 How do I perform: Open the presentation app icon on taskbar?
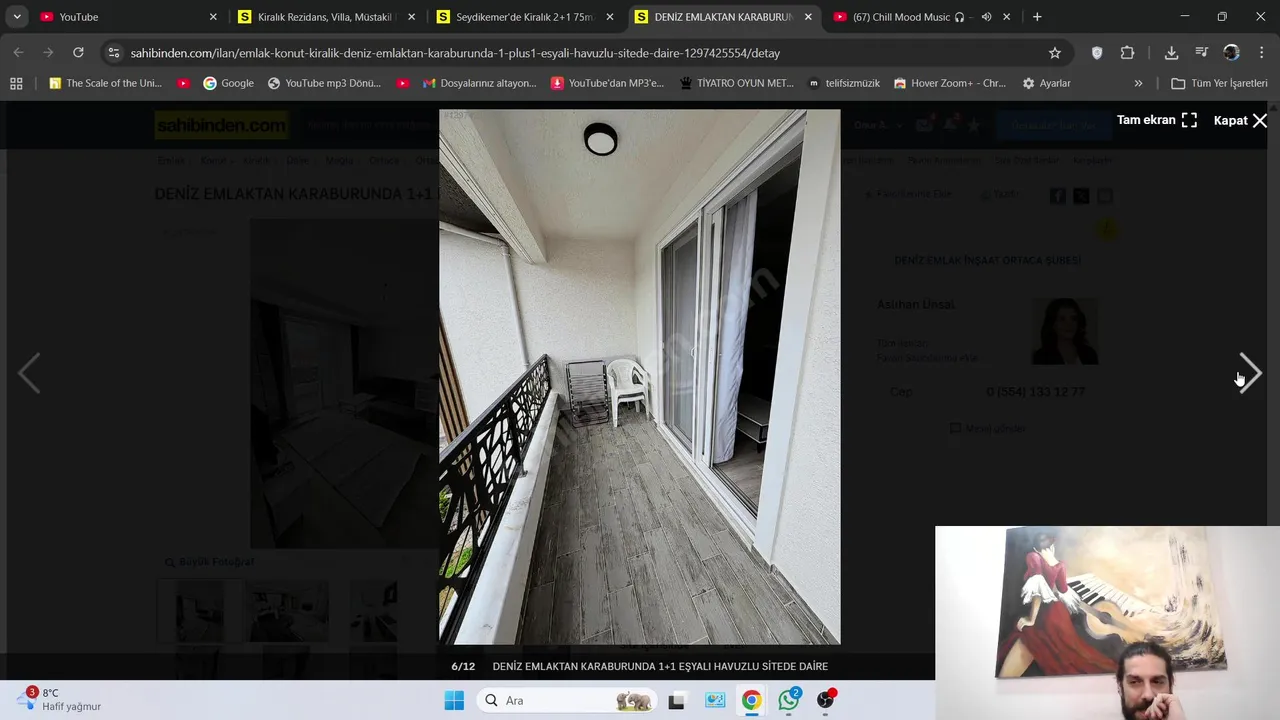pos(714,700)
